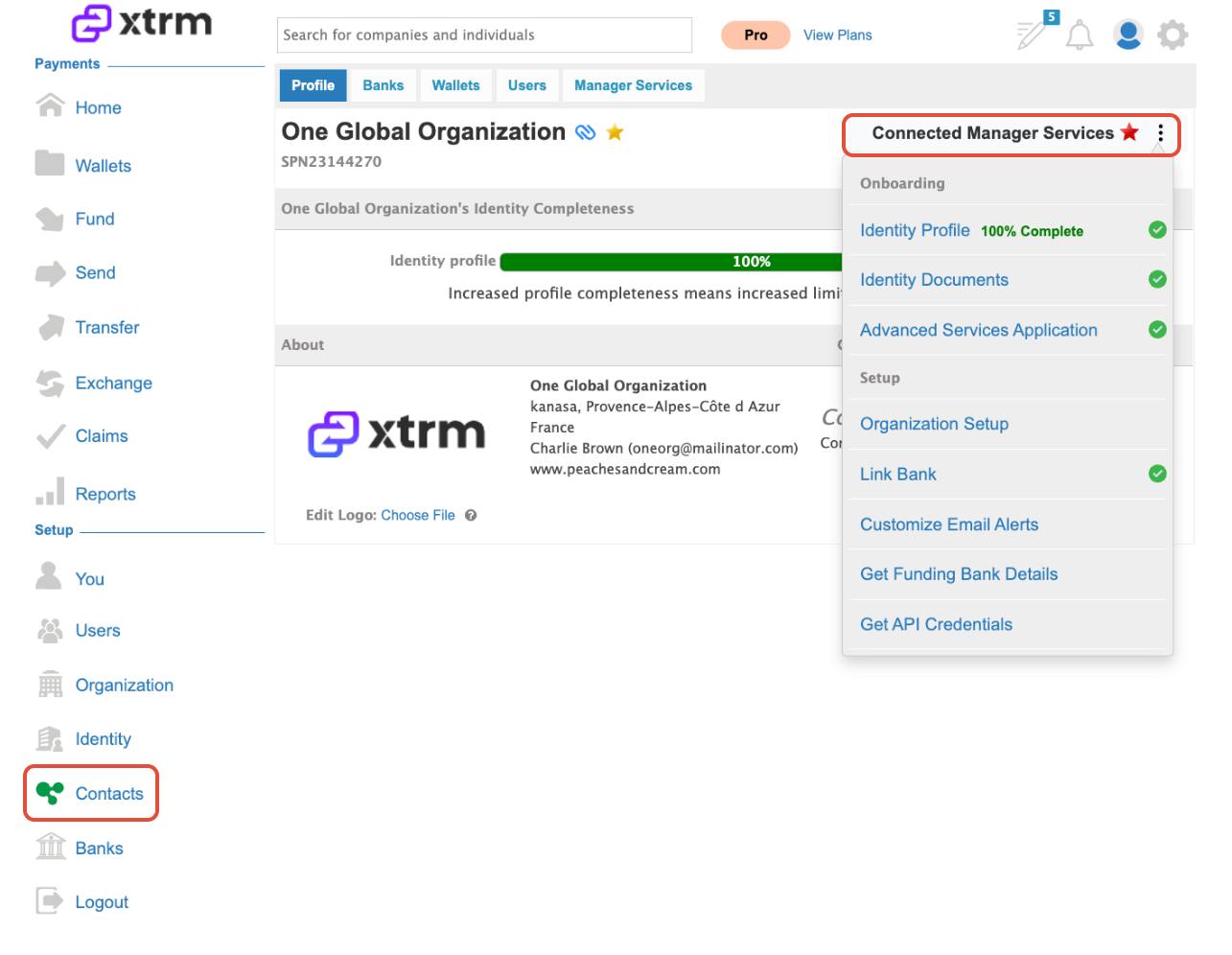Click the Fund icon
1232x955 pixels.
tap(50, 219)
